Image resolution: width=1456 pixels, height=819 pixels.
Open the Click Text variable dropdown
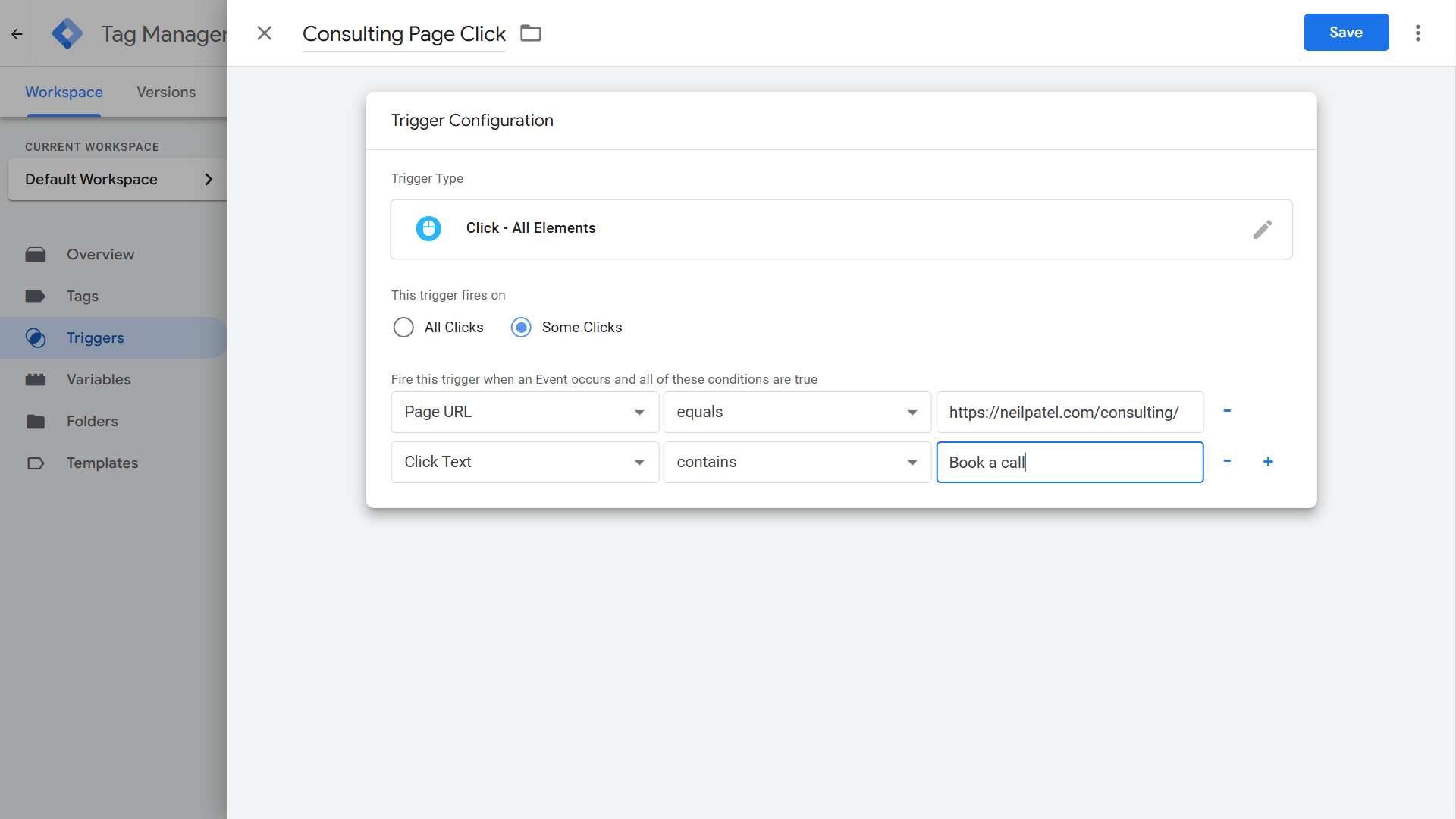point(525,462)
